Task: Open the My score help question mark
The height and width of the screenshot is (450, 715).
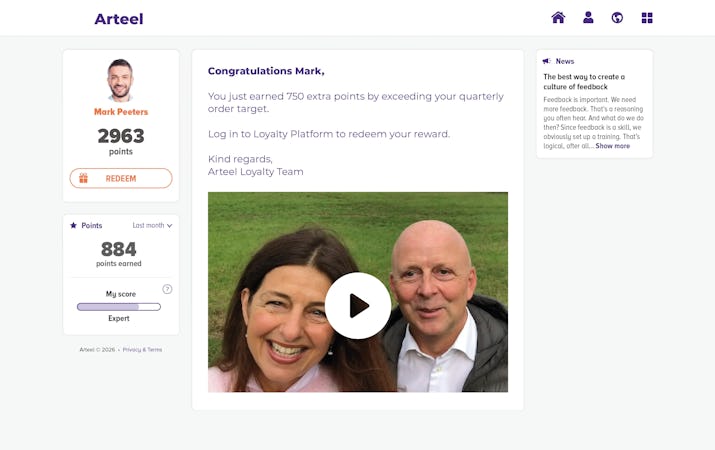Action: [x=167, y=289]
